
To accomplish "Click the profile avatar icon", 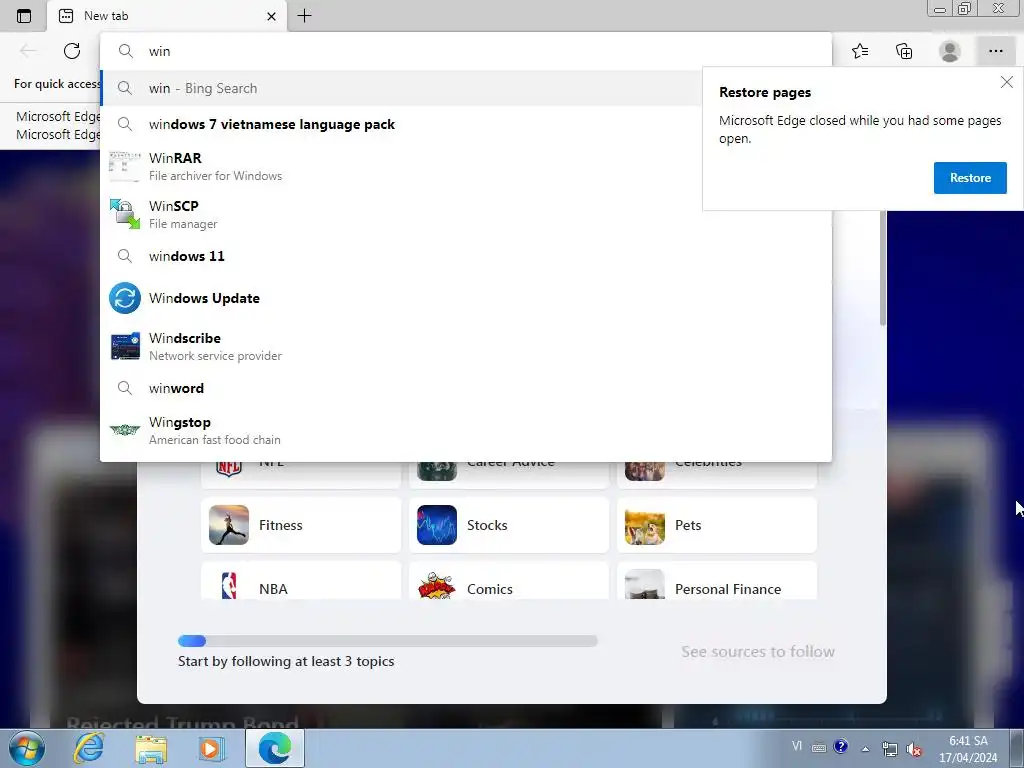I will point(950,51).
